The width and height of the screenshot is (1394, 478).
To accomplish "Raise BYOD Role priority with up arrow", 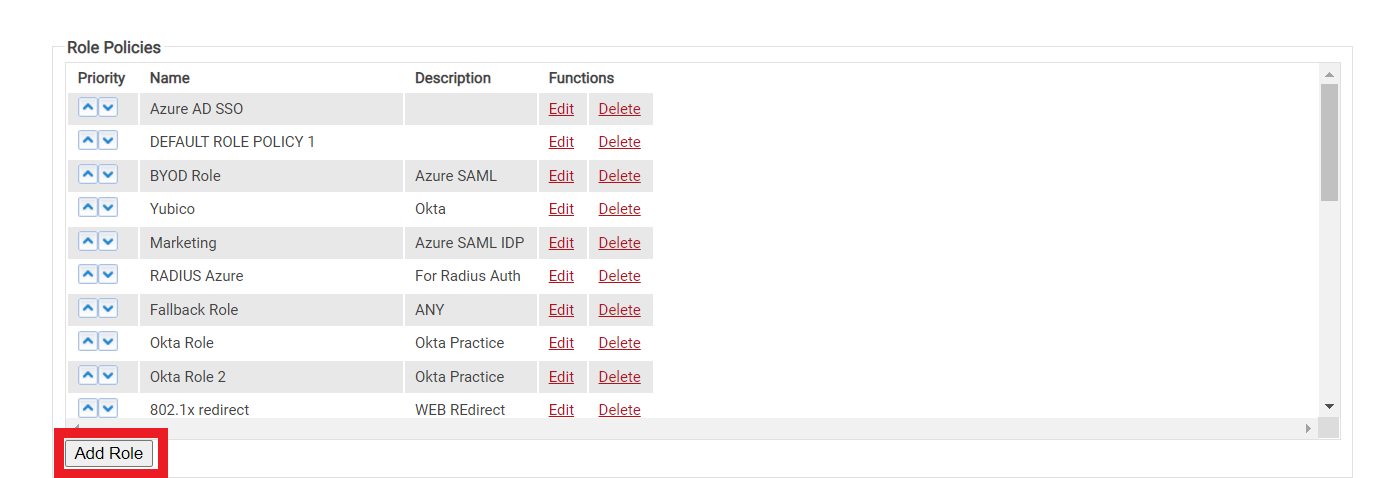I will (88, 175).
